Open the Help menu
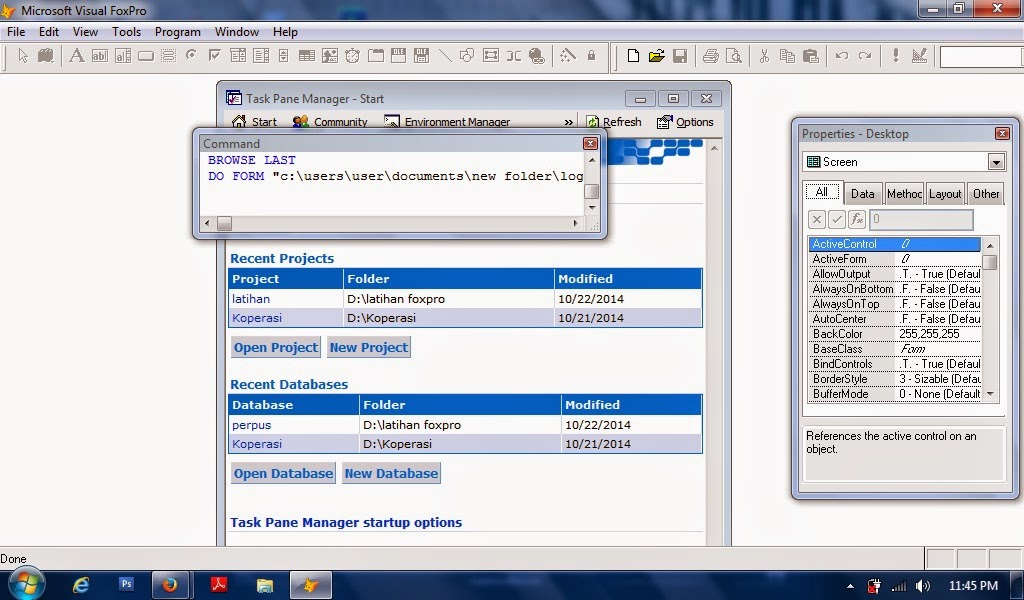1024x600 pixels. pyautogui.click(x=285, y=32)
